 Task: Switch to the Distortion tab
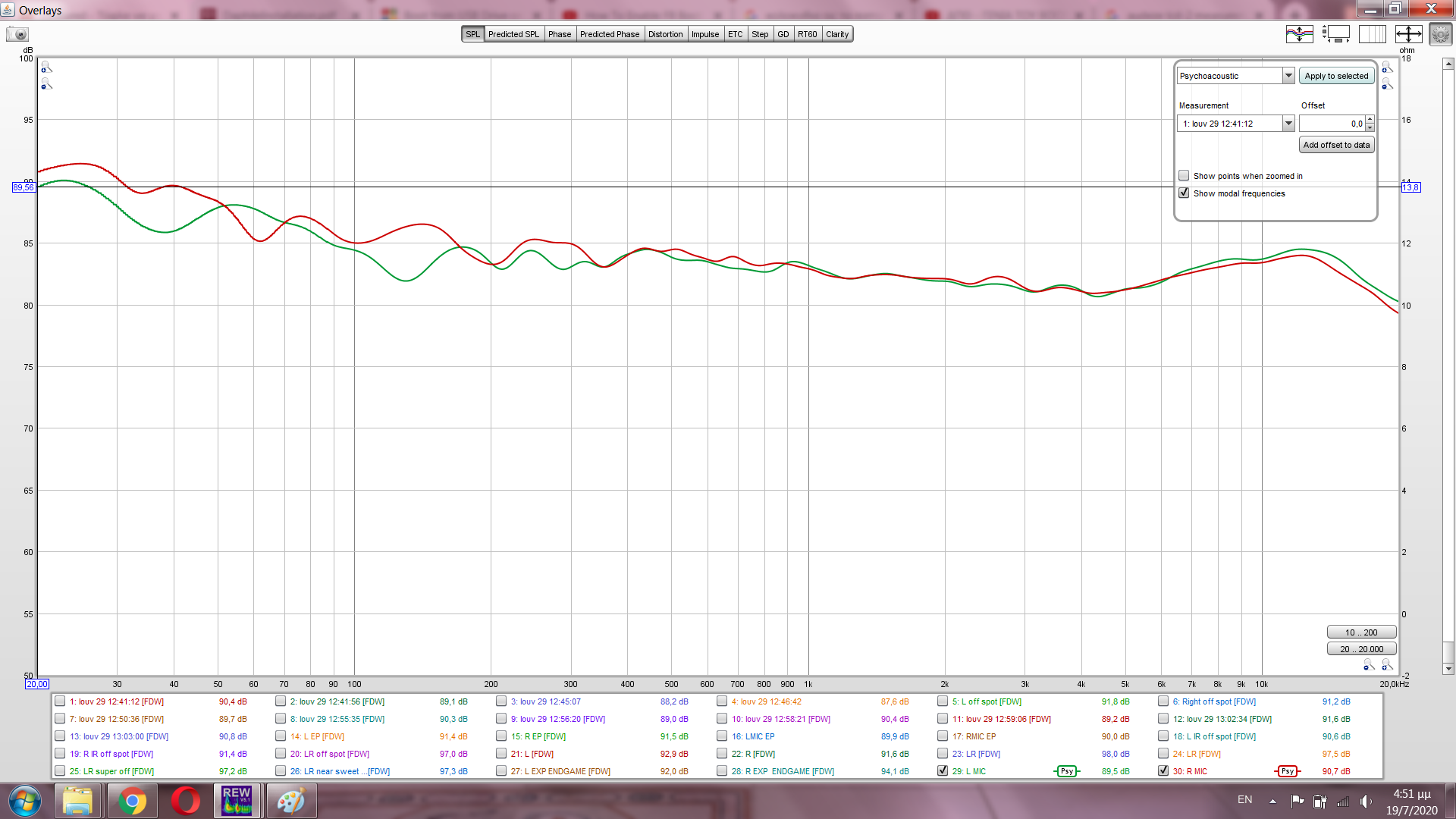coord(665,34)
